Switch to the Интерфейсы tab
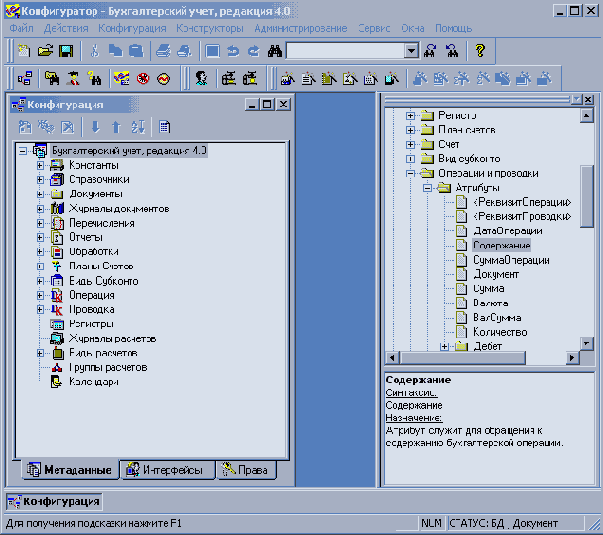 (165, 470)
